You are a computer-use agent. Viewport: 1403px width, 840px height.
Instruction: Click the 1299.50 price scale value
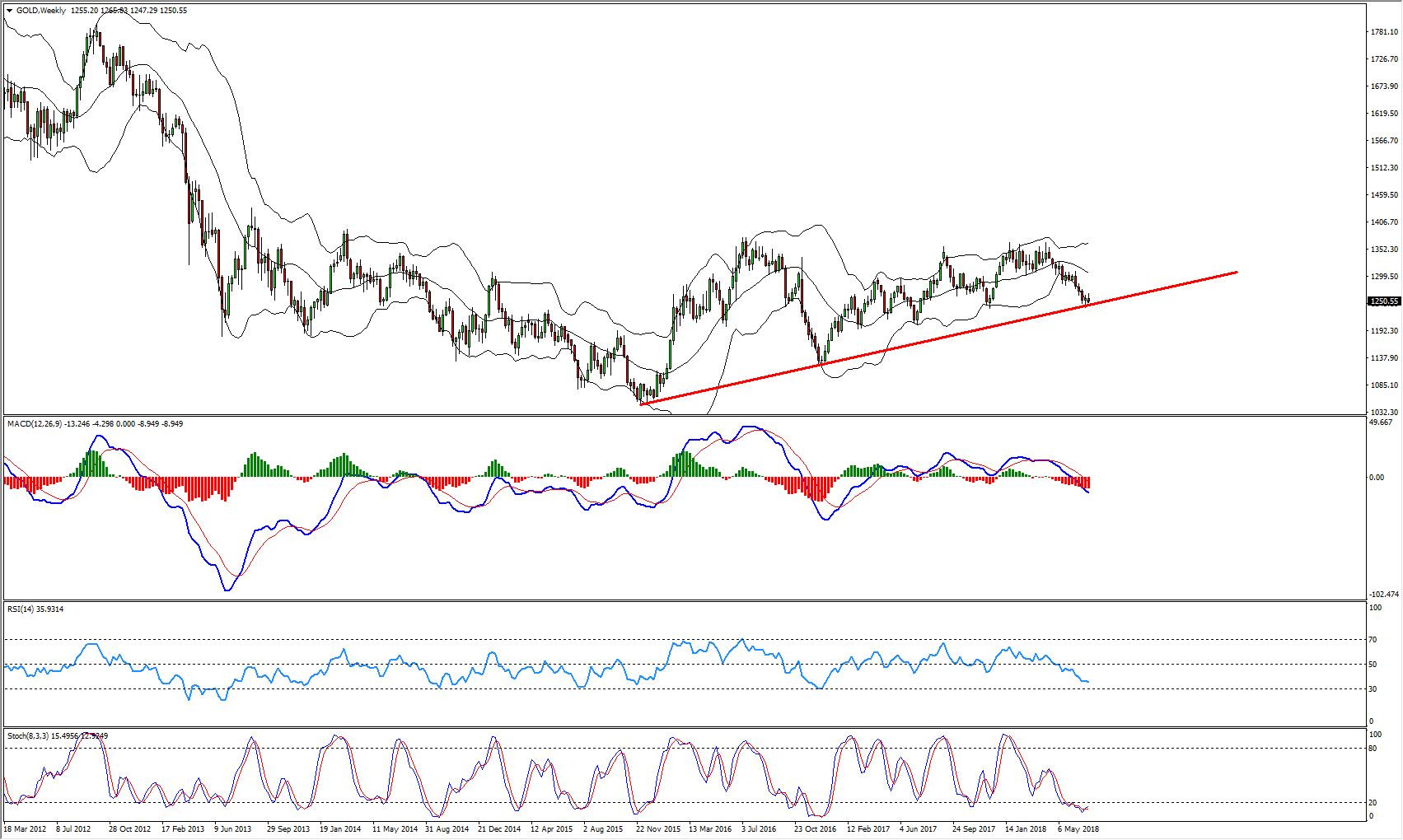click(1384, 277)
